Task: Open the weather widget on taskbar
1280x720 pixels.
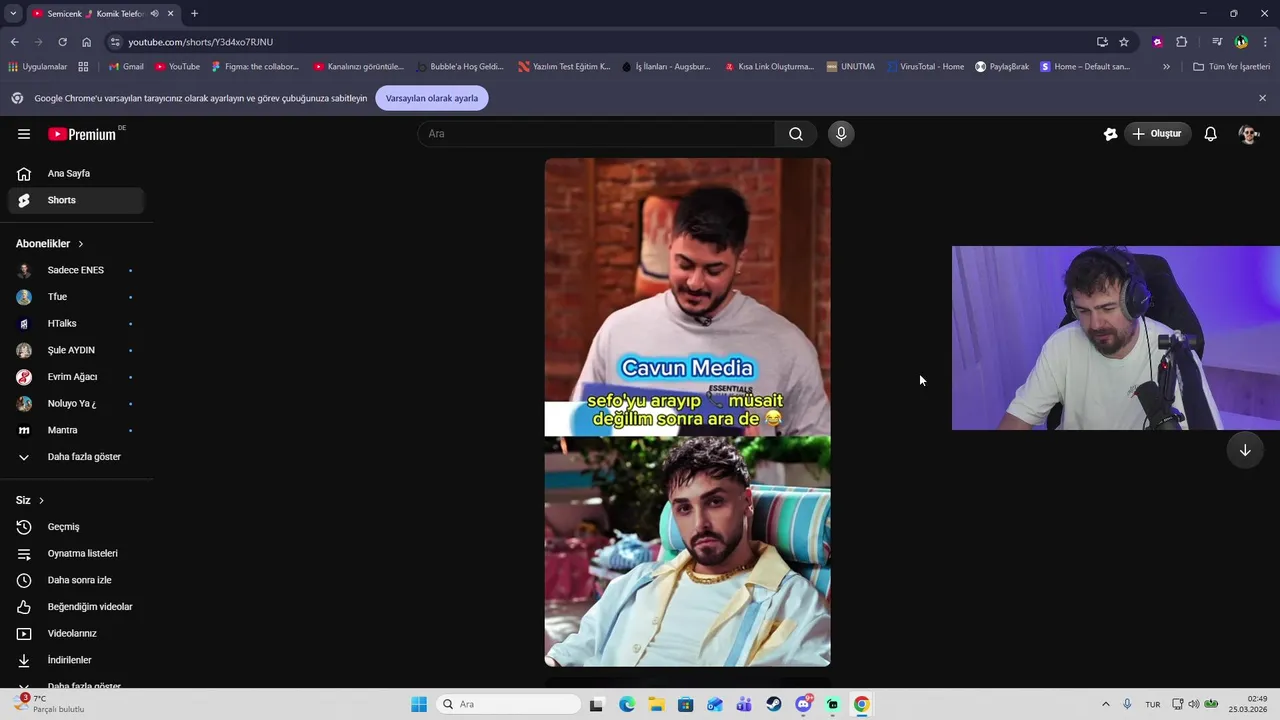Action: coord(48,704)
